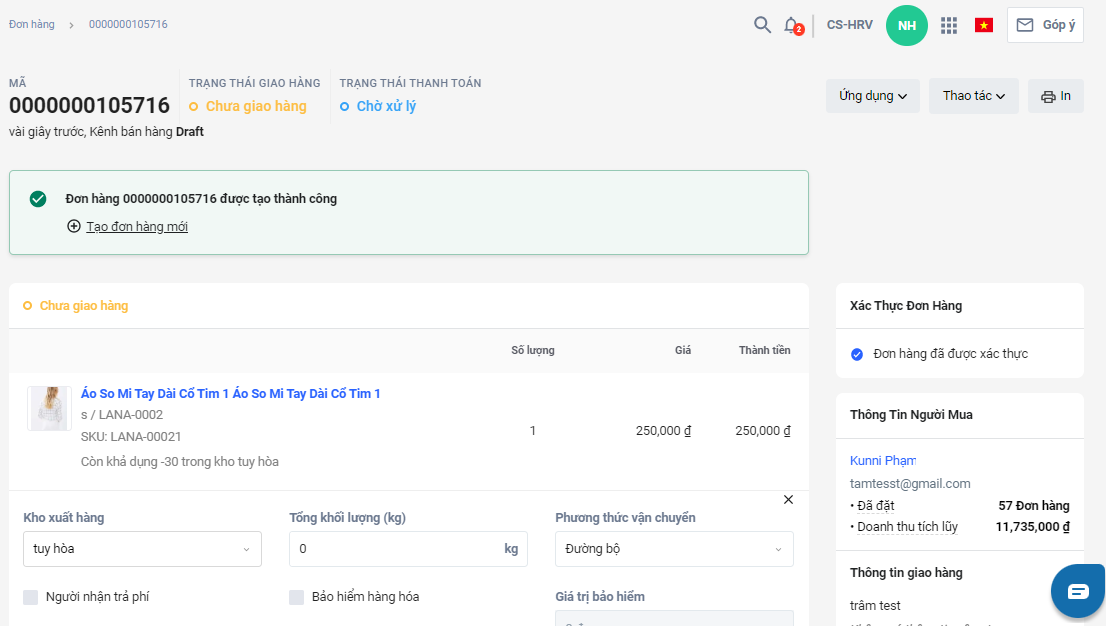The width and height of the screenshot is (1106, 626).
Task: Click Tạo đơn hàng mới link
Action: point(136,227)
